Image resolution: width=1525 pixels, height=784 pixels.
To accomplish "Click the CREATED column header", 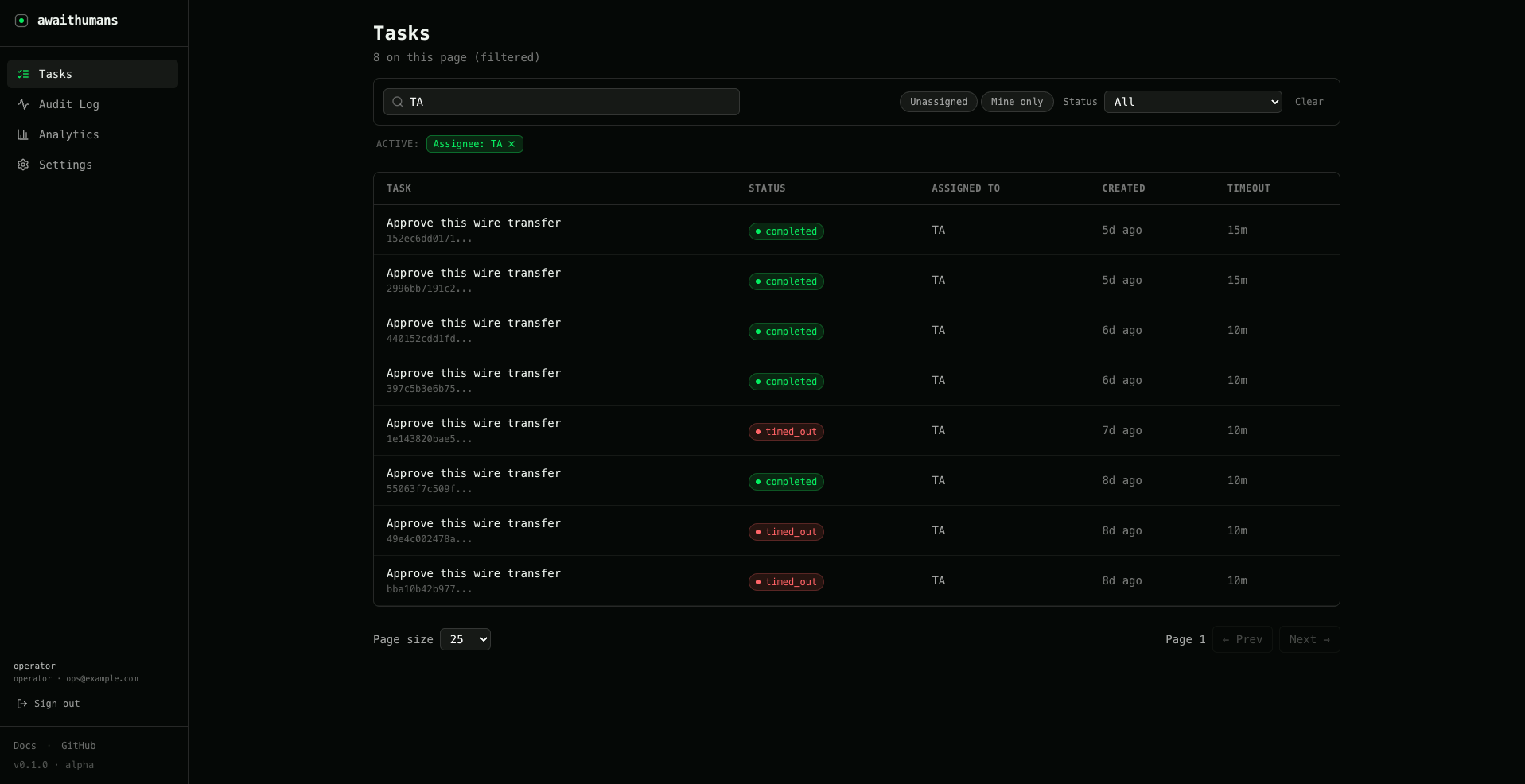I will click(x=1123, y=188).
